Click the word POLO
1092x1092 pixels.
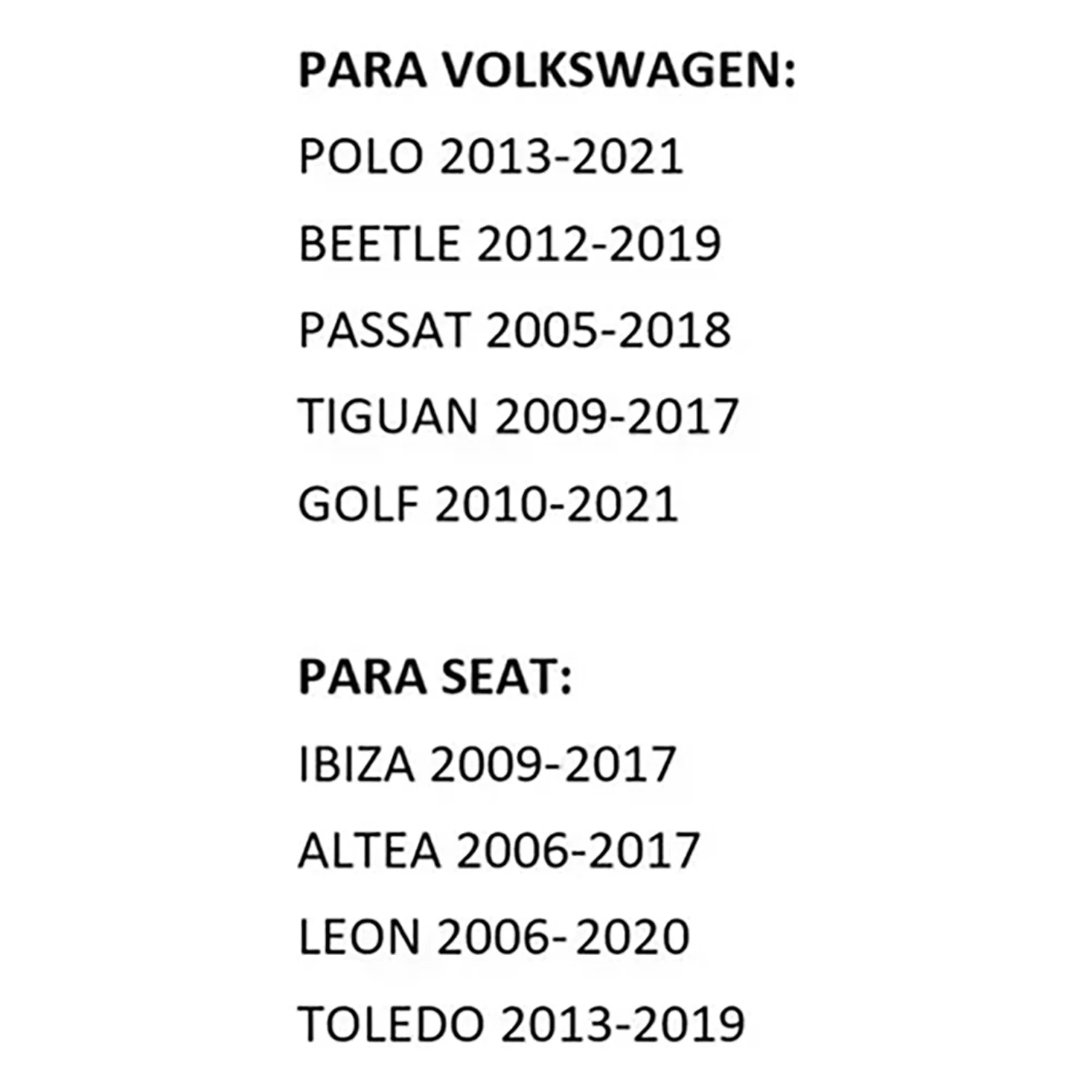pos(361,157)
